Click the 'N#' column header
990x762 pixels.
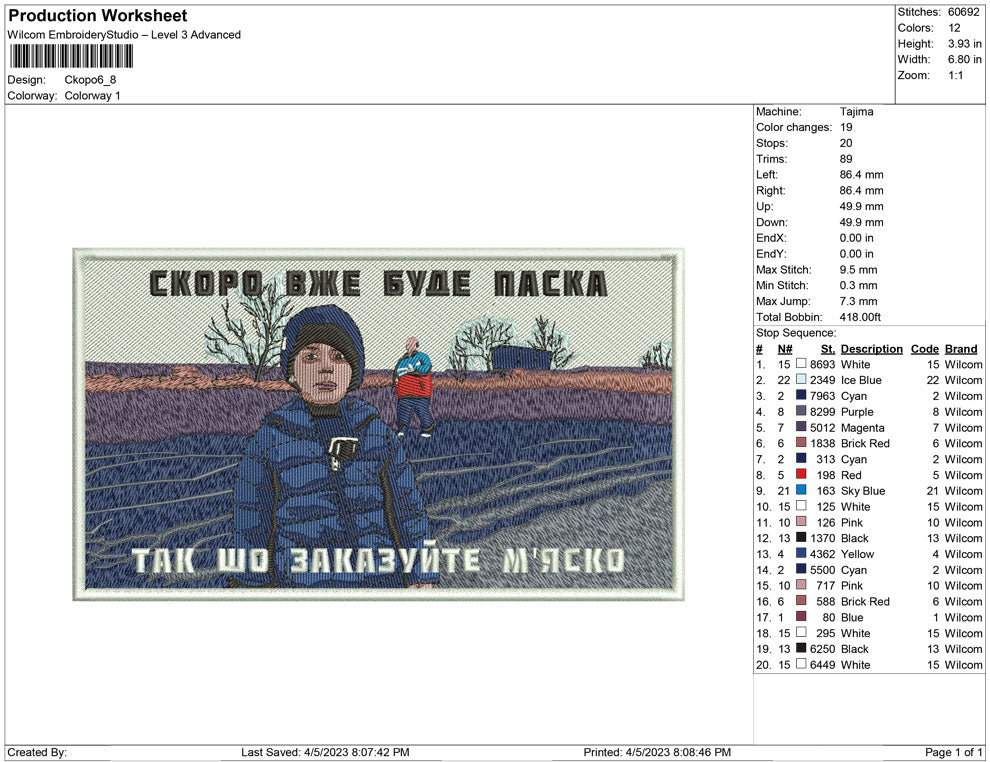[x=785, y=349]
